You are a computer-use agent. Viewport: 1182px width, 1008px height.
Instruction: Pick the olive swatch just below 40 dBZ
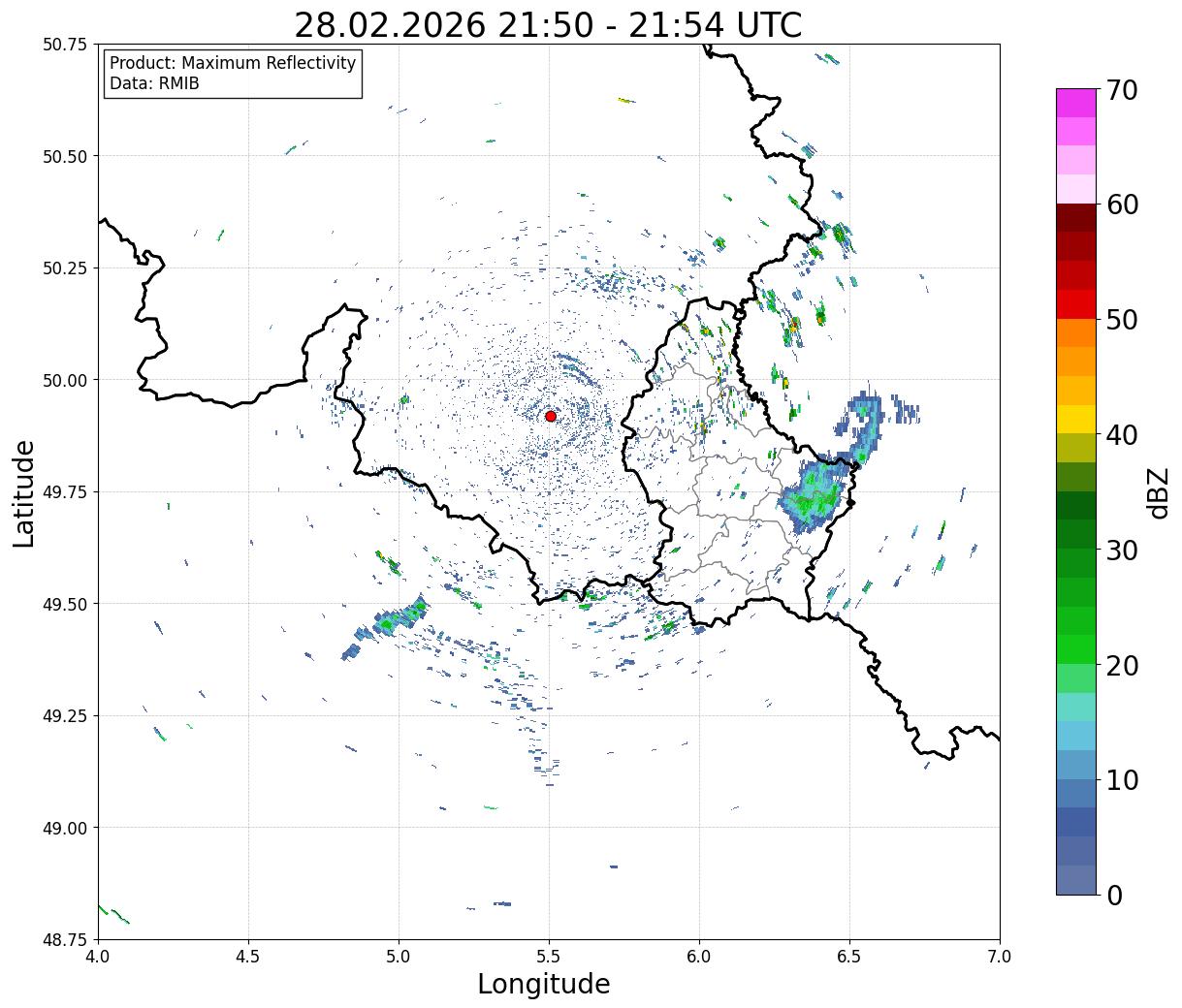click(x=1076, y=448)
